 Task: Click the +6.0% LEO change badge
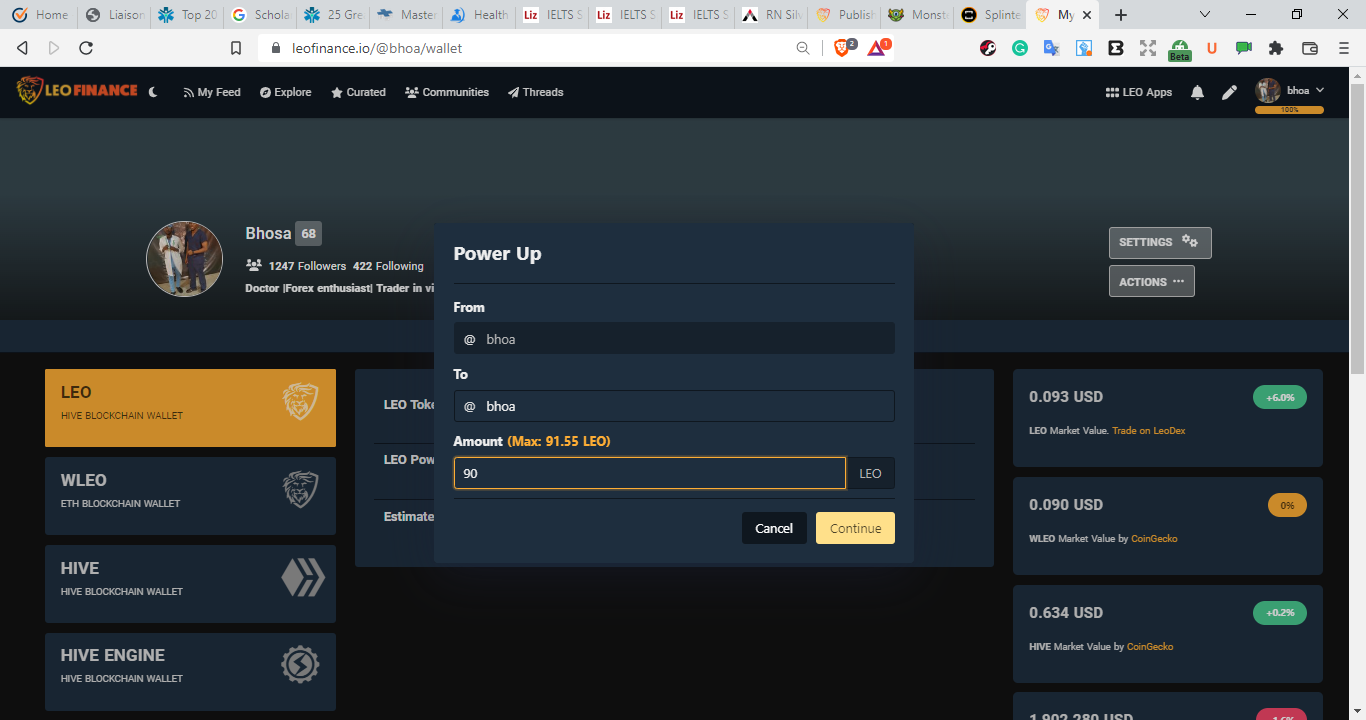click(x=1280, y=397)
